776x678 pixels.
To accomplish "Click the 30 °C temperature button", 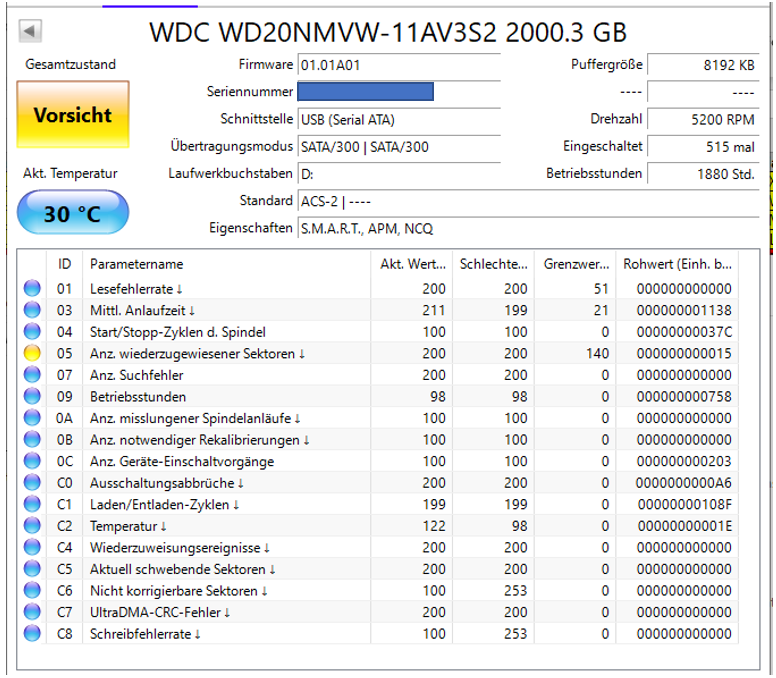I will tap(73, 213).
